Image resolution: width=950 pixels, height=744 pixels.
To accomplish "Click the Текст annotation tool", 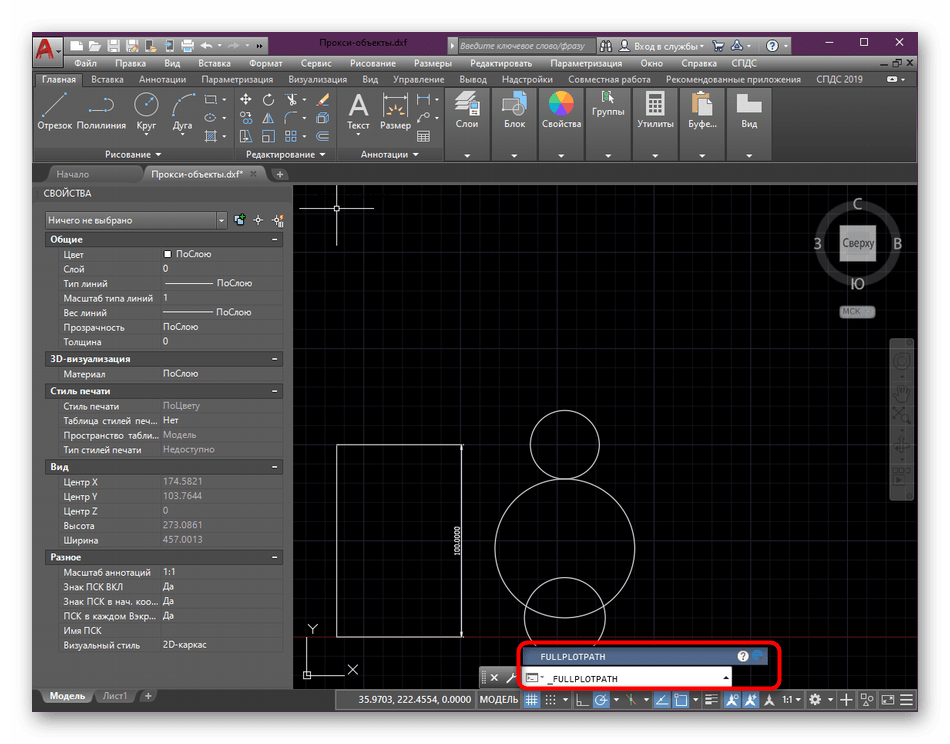I will (x=358, y=108).
